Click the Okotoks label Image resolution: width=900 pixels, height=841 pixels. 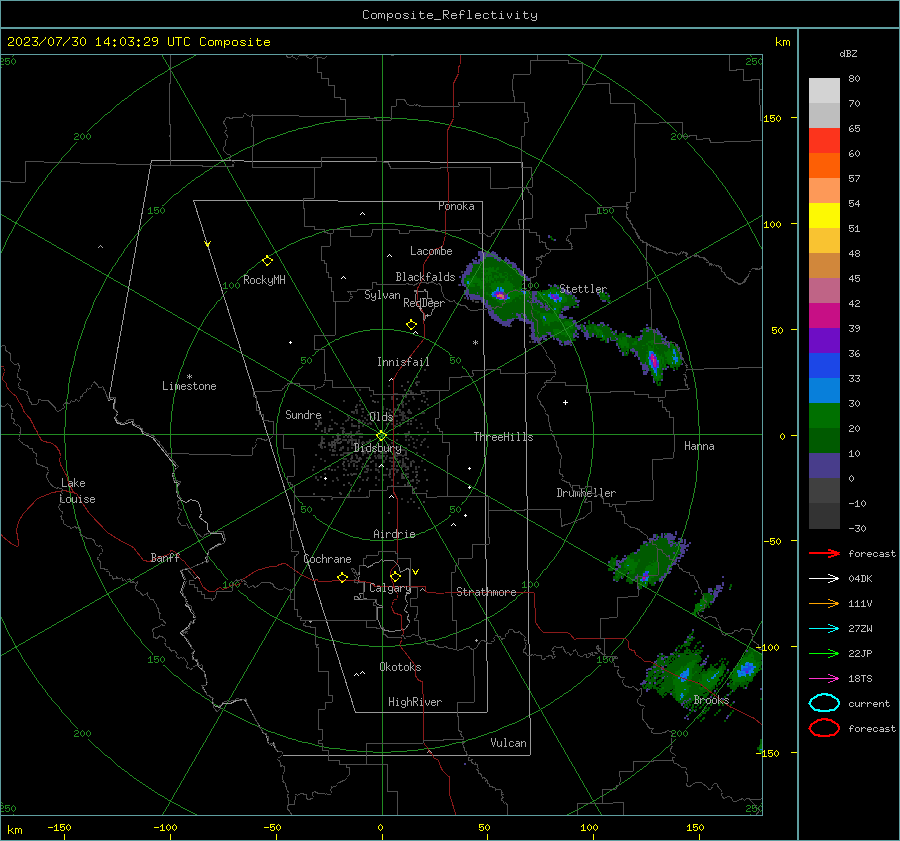click(400, 667)
